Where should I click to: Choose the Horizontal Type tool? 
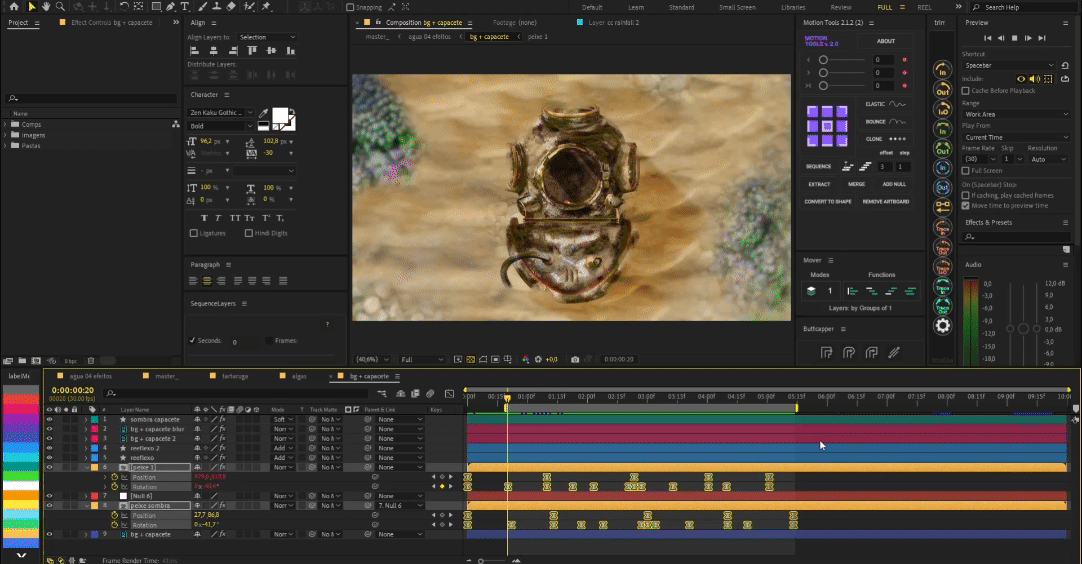[x=185, y=7]
